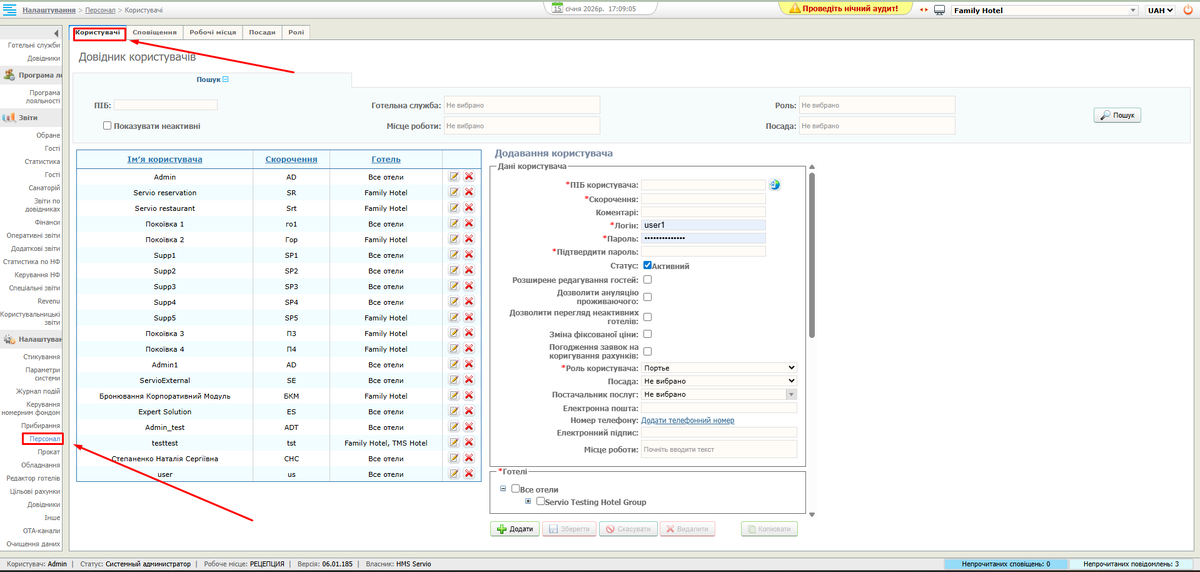Open the UAH currency dropdown
Viewport: 1200px width, 572px height.
point(1161,10)
